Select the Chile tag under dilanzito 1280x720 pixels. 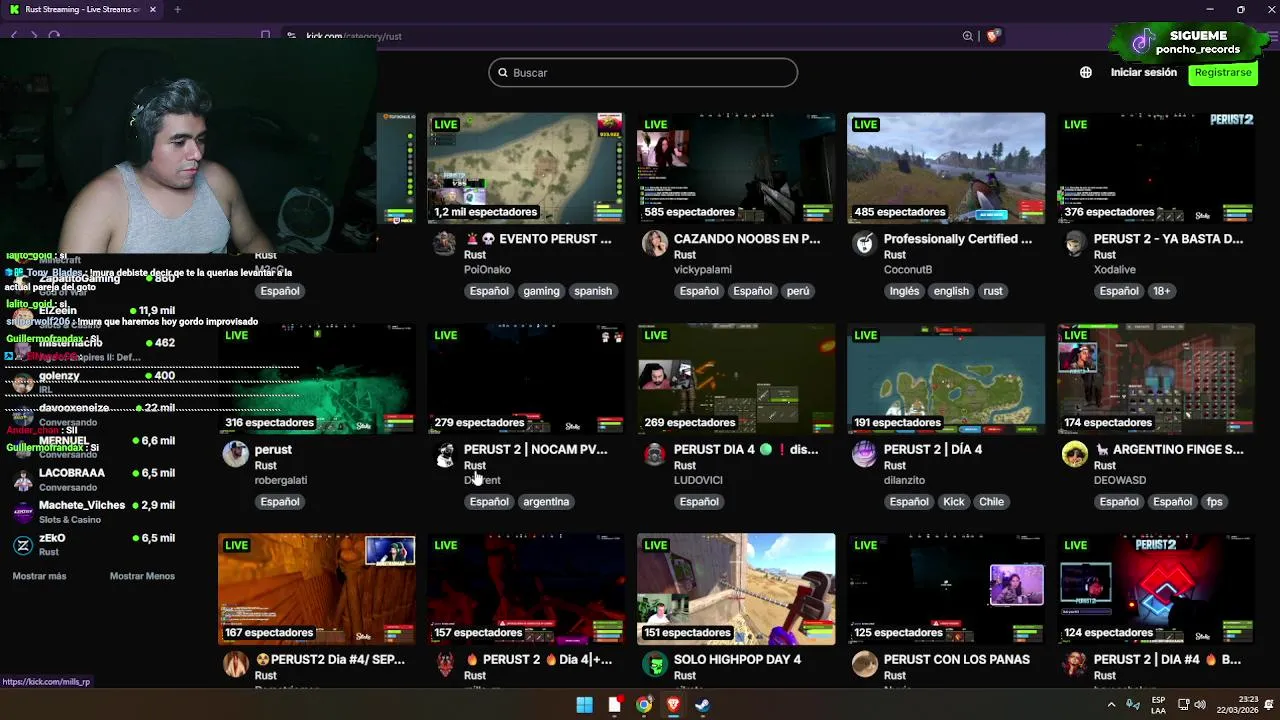tap(992, 501)
